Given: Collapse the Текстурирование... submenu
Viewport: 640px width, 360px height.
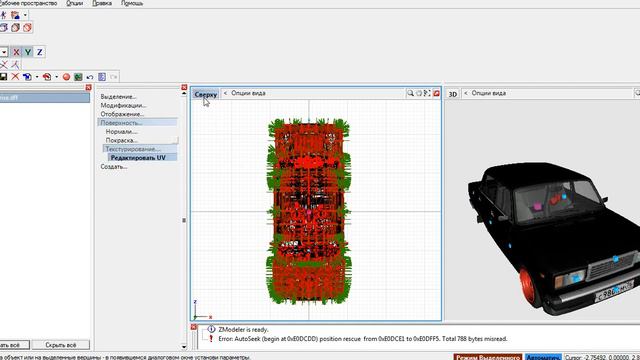Looking at the screenshot, I should 140,149.
